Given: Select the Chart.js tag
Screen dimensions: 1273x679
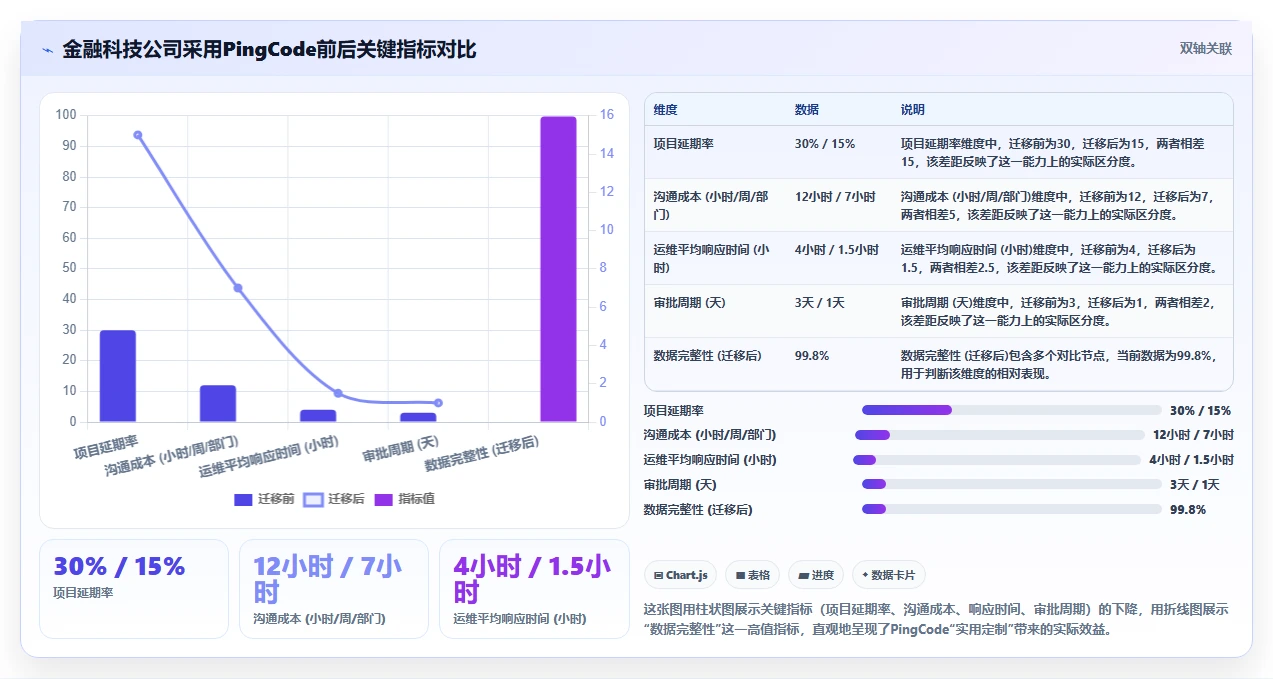Looking at the screenshot, I should (680, 575).
